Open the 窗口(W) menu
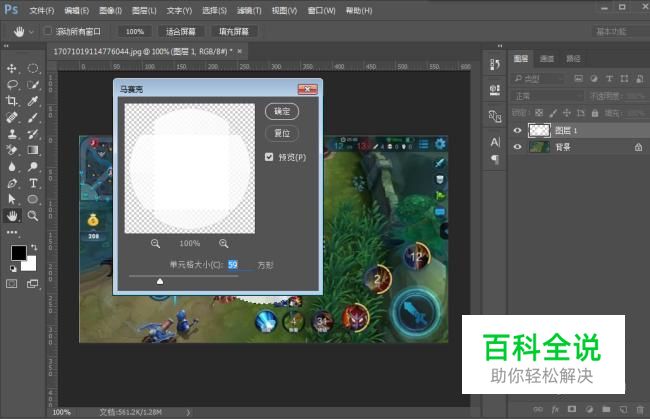Screen dimensions: 650x419 coord(321,10)
